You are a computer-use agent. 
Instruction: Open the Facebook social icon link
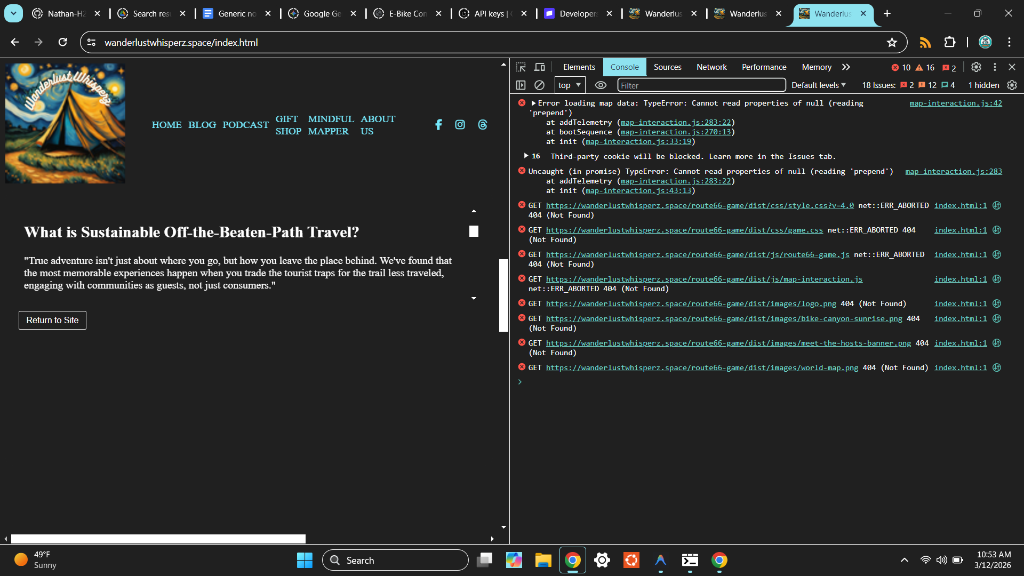438,124
